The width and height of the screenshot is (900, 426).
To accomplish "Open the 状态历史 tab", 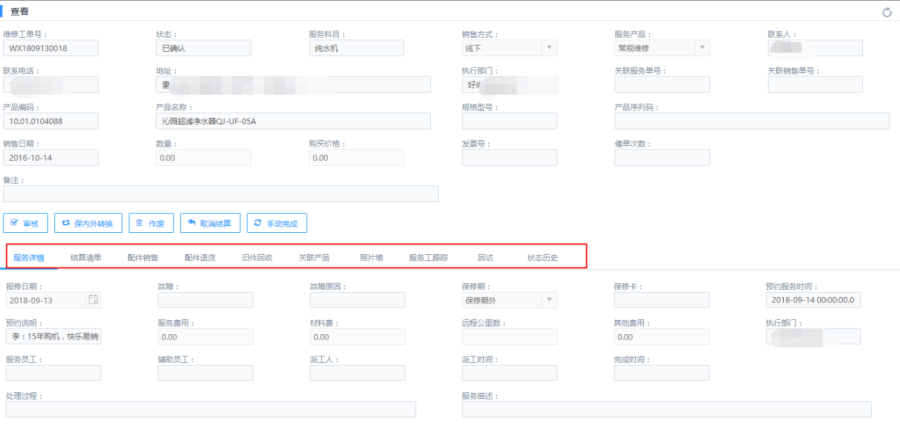I will [543, 258].
